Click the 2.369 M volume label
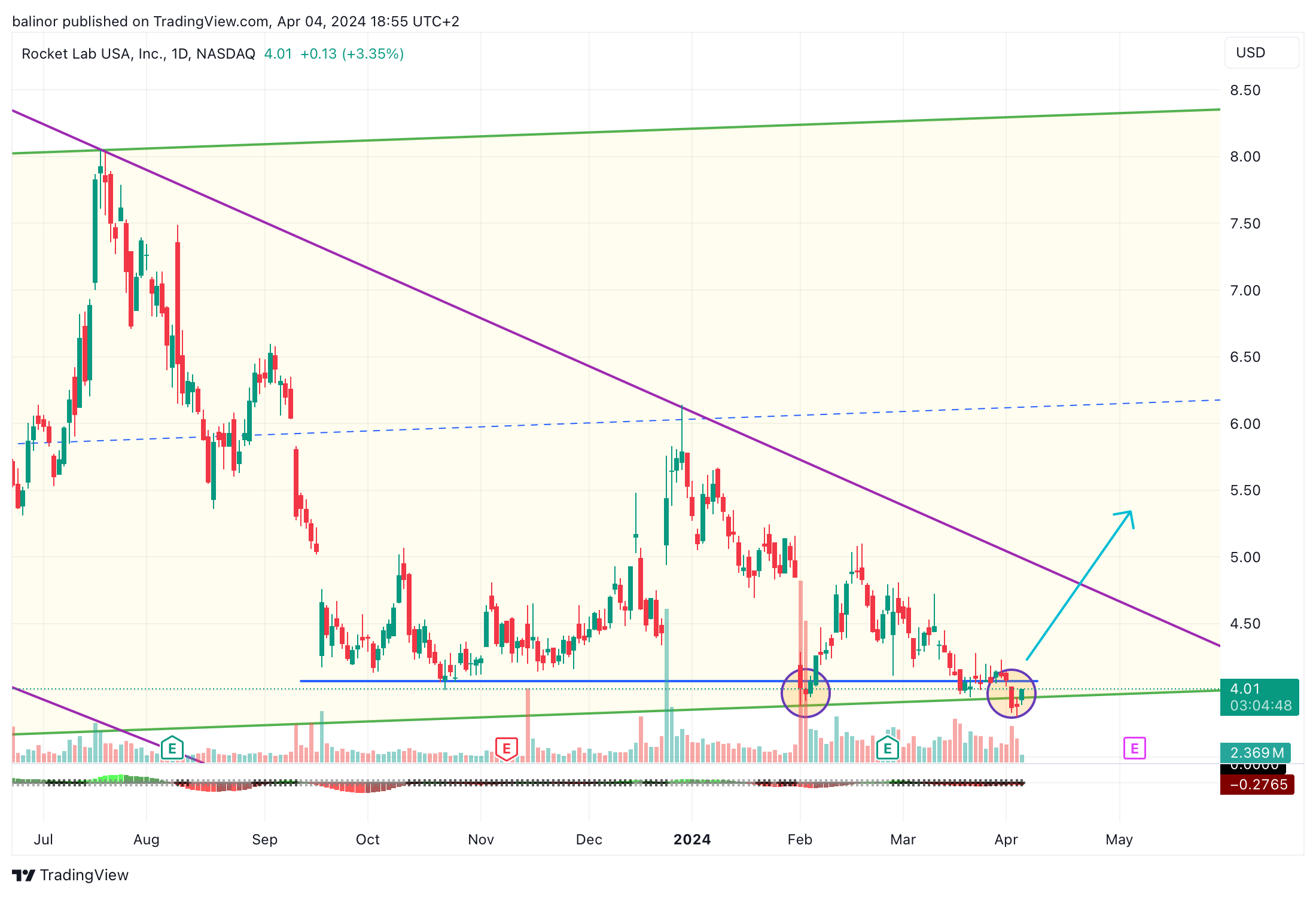 click(1255, 752)
